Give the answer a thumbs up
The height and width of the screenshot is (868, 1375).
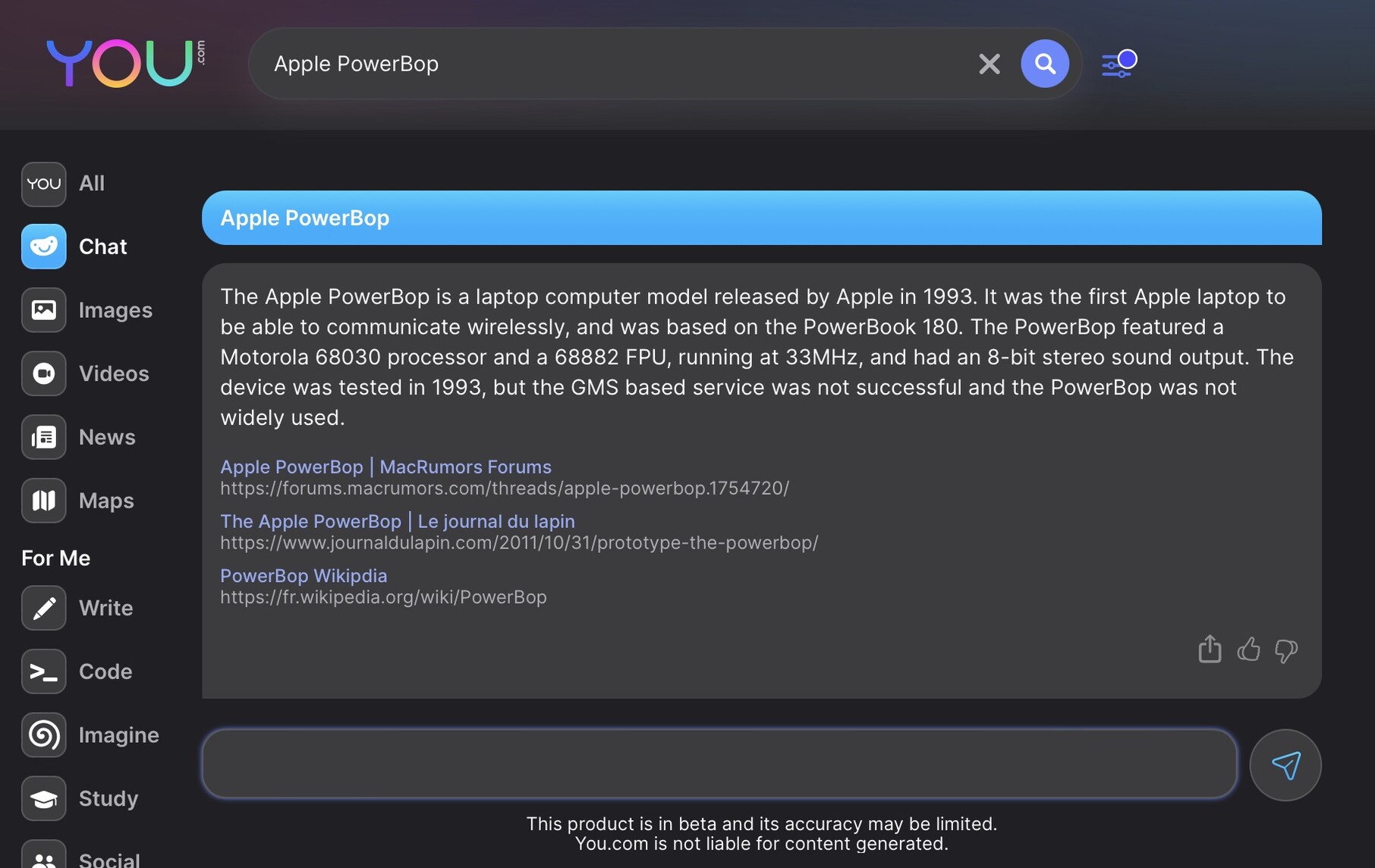[x=1248, y=649]
